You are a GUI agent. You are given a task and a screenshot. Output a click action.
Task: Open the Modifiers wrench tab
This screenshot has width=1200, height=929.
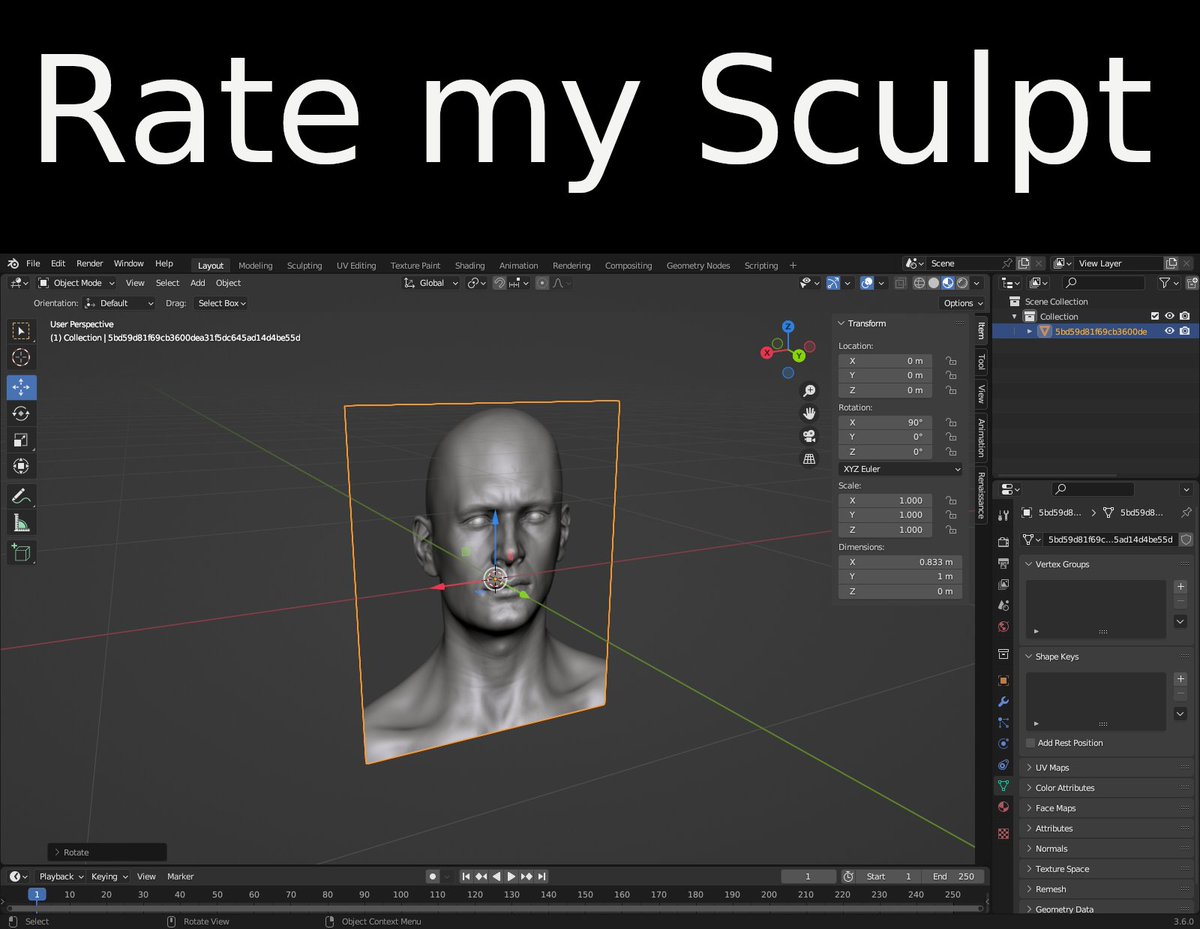coord(1003,702)
